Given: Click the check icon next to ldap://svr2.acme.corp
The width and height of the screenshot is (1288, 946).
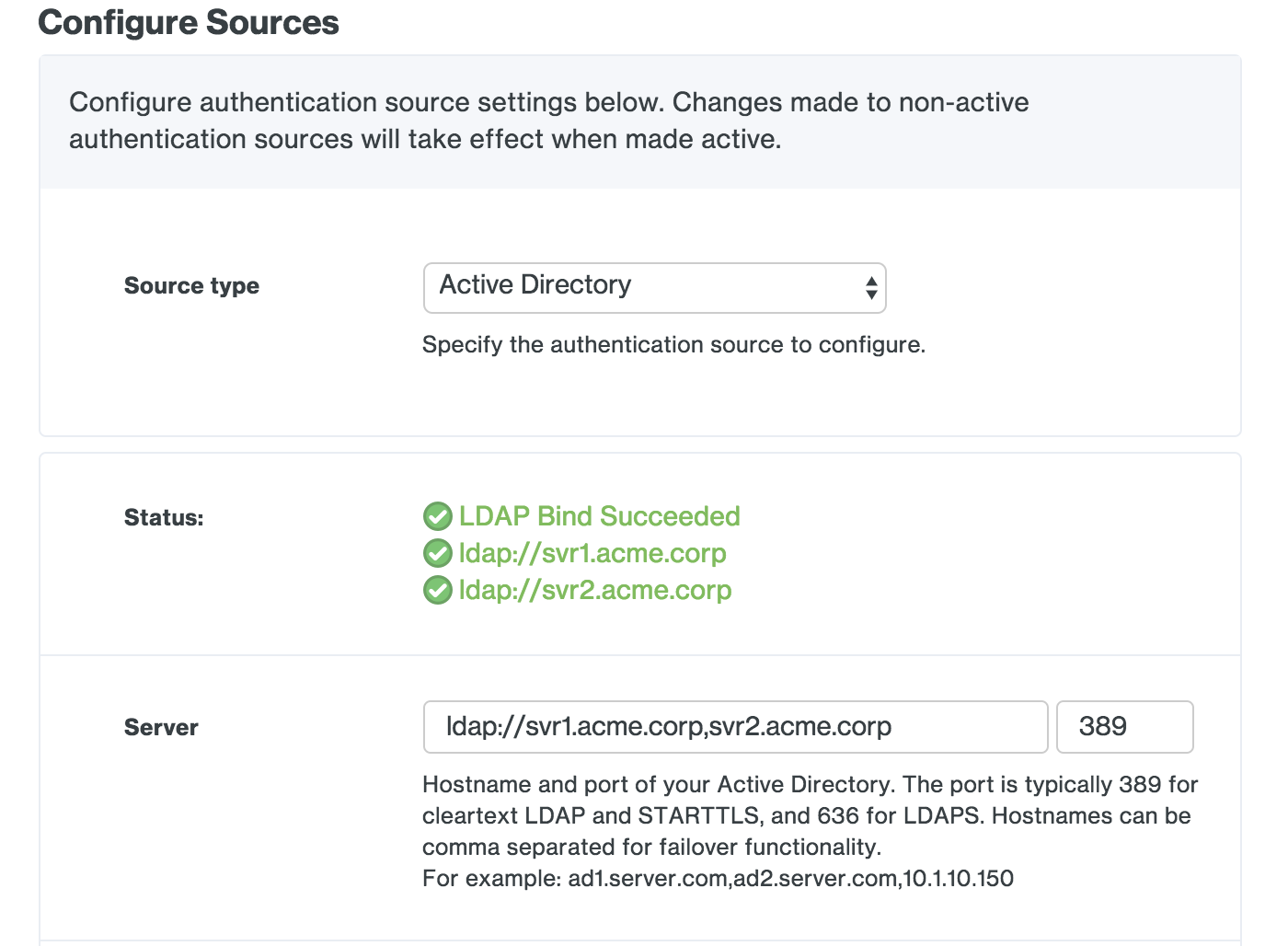Looking at the screenshot, I should (437, 591).
